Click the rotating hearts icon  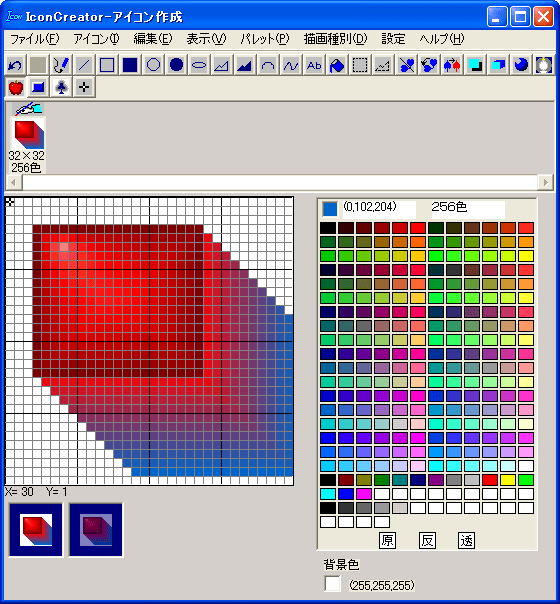coord(429,65)
